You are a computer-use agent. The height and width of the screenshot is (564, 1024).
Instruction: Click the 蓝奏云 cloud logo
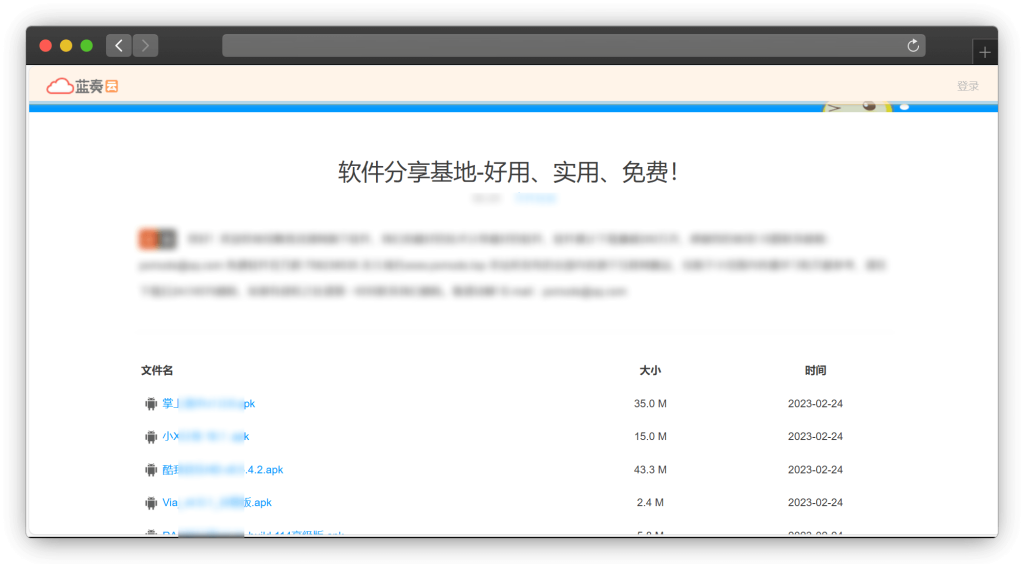click(x=82, y=86)
